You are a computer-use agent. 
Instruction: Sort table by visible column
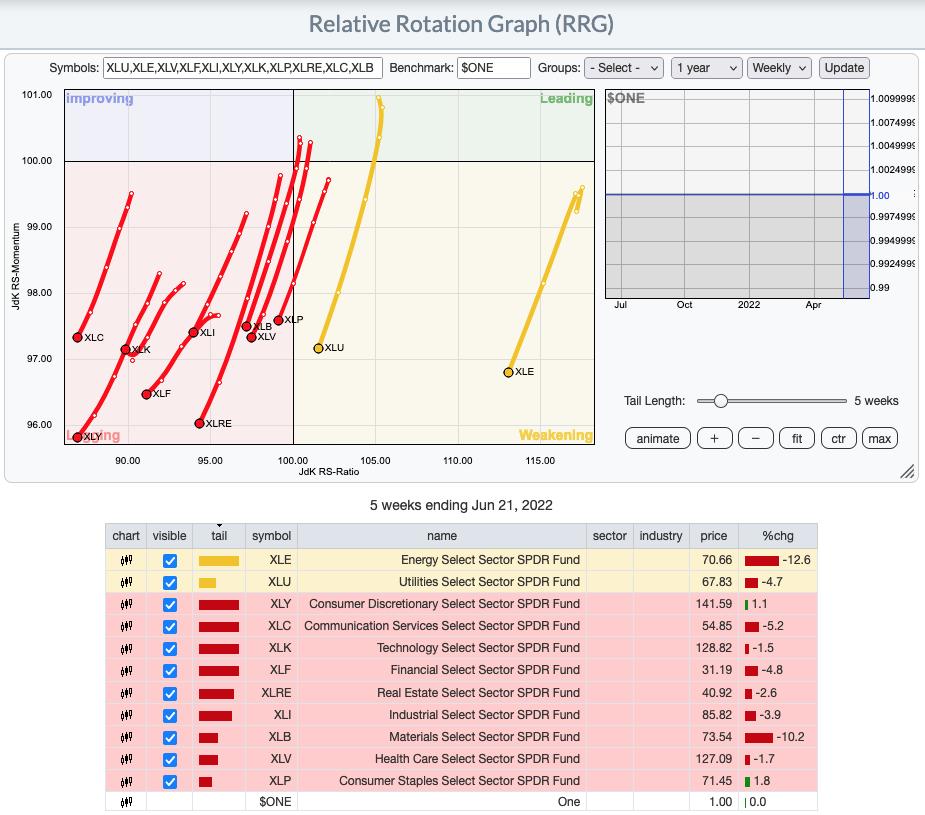tap(169, 535)
